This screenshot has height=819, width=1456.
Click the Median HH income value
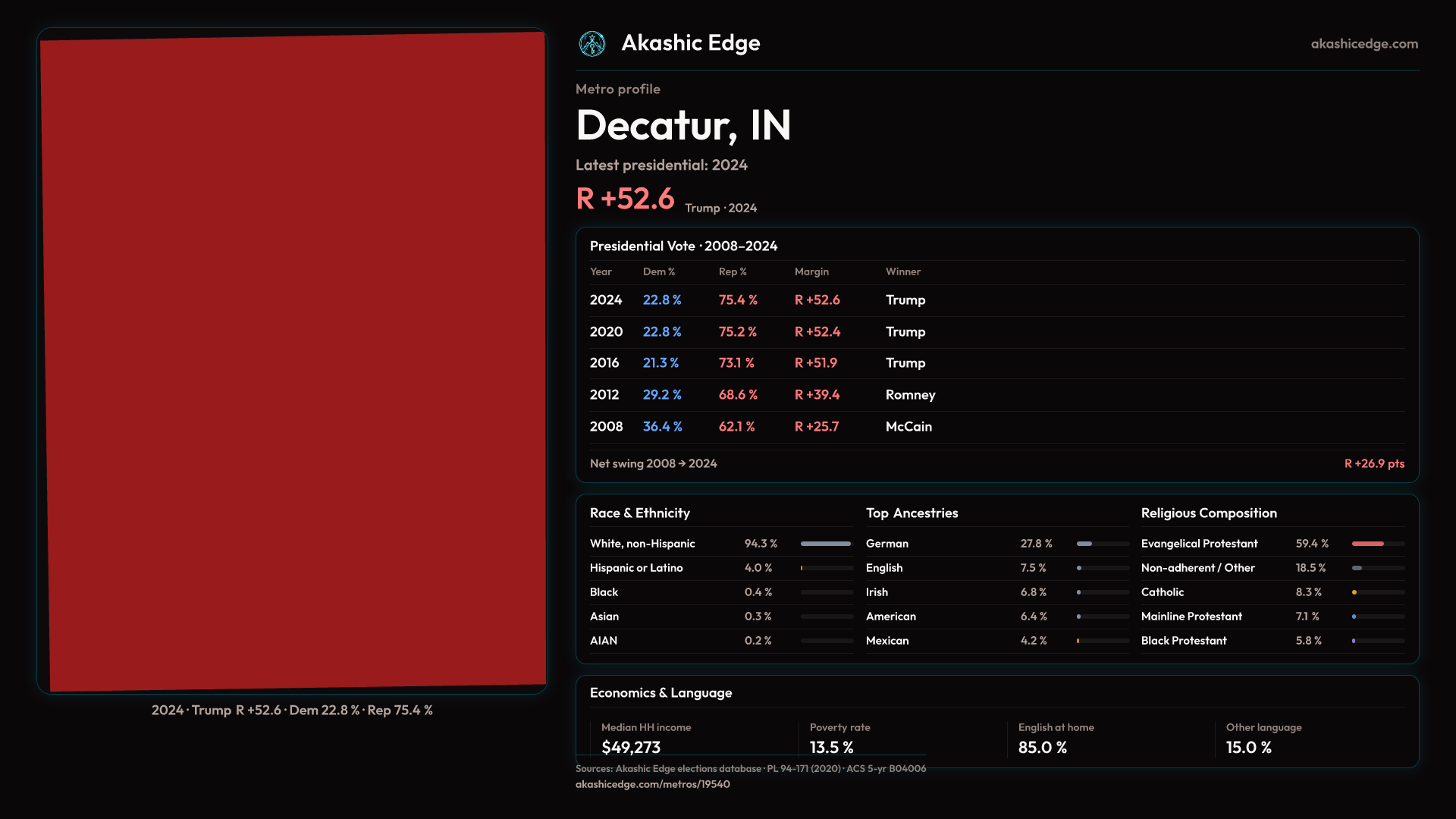click(x=630, y=747)
